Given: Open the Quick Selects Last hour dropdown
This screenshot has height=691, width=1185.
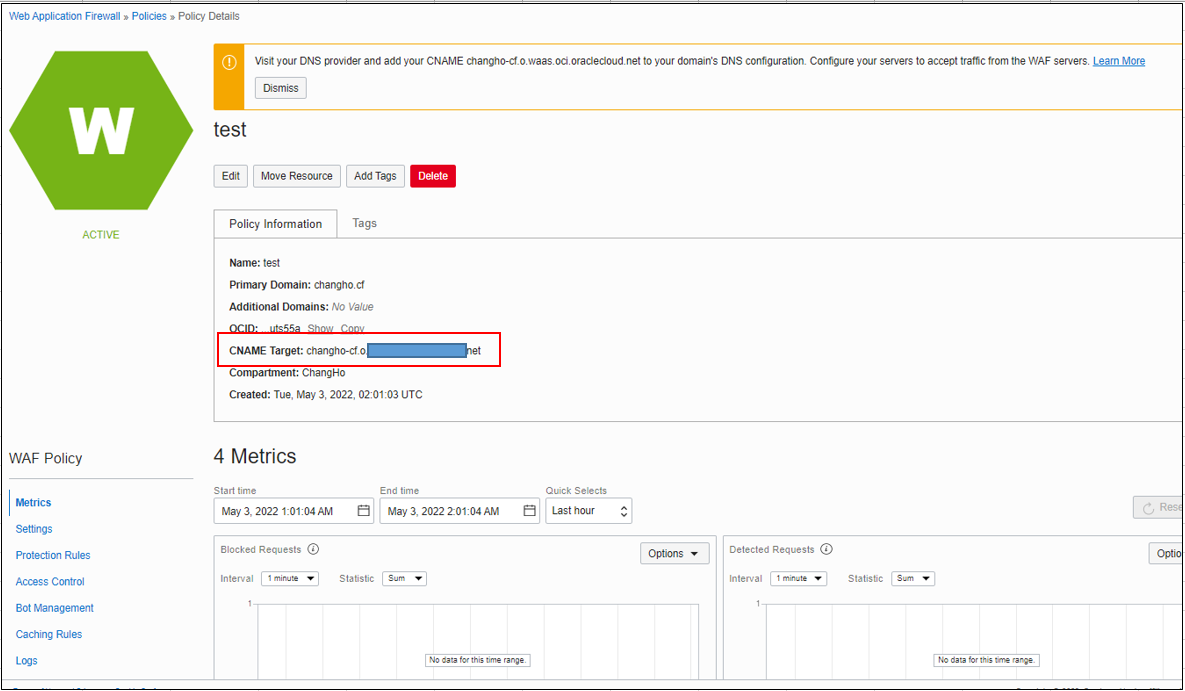Looking at the screenshot, I should (x=589, y=511).
